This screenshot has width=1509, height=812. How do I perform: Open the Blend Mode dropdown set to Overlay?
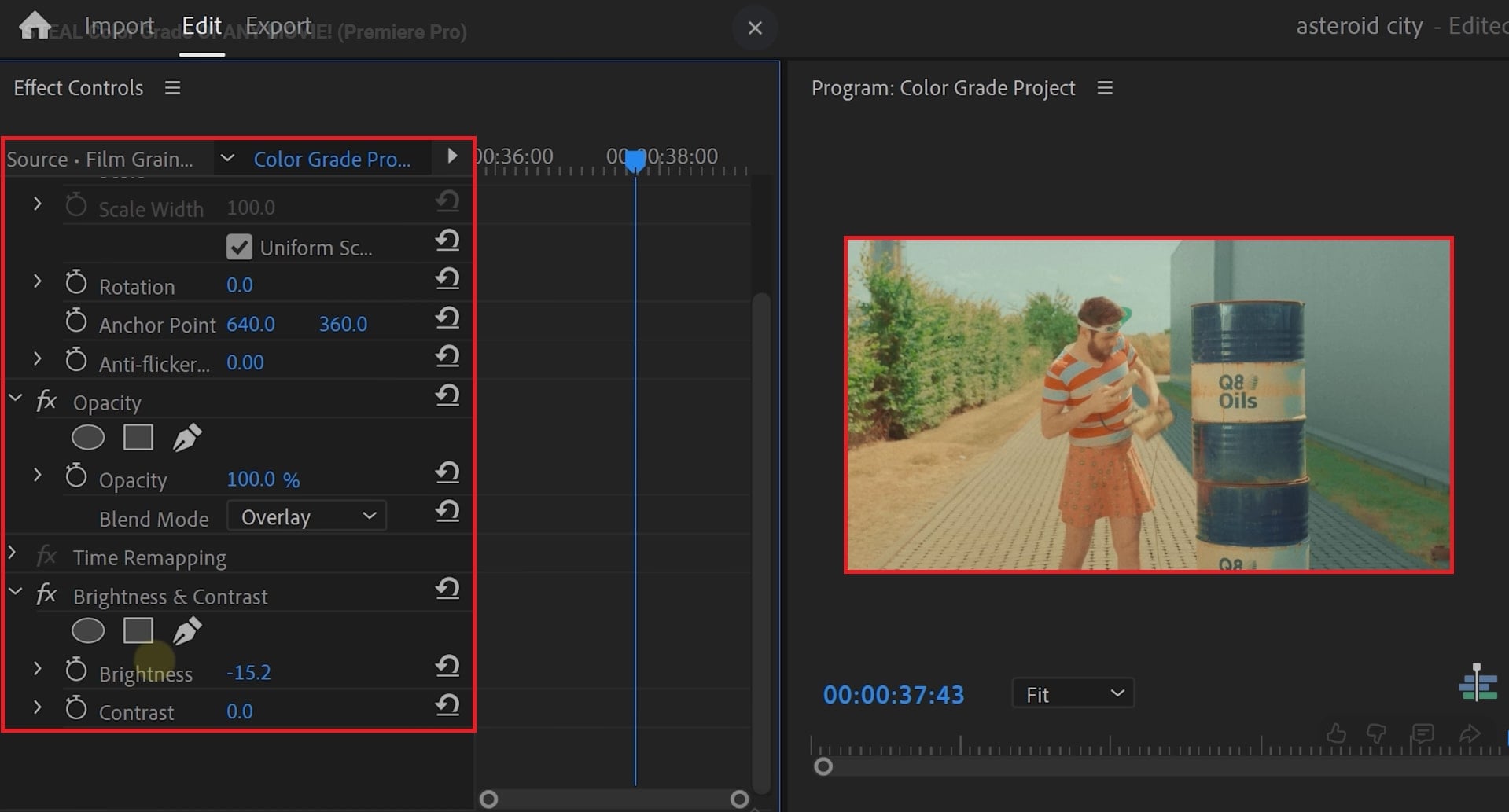tap(306, 516)
